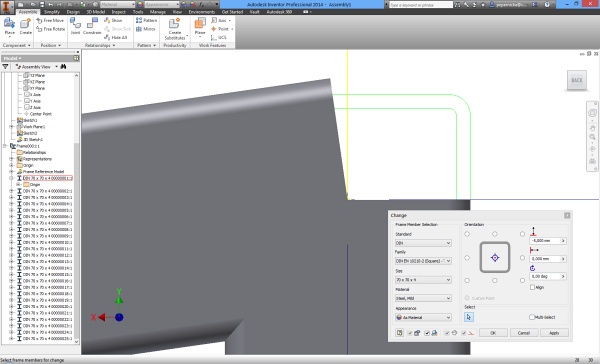Image resolution: width=600 pixels, height=364 pixels.
Task: Click the Save icon in quick access toolbar
Action: pos(42,5)
